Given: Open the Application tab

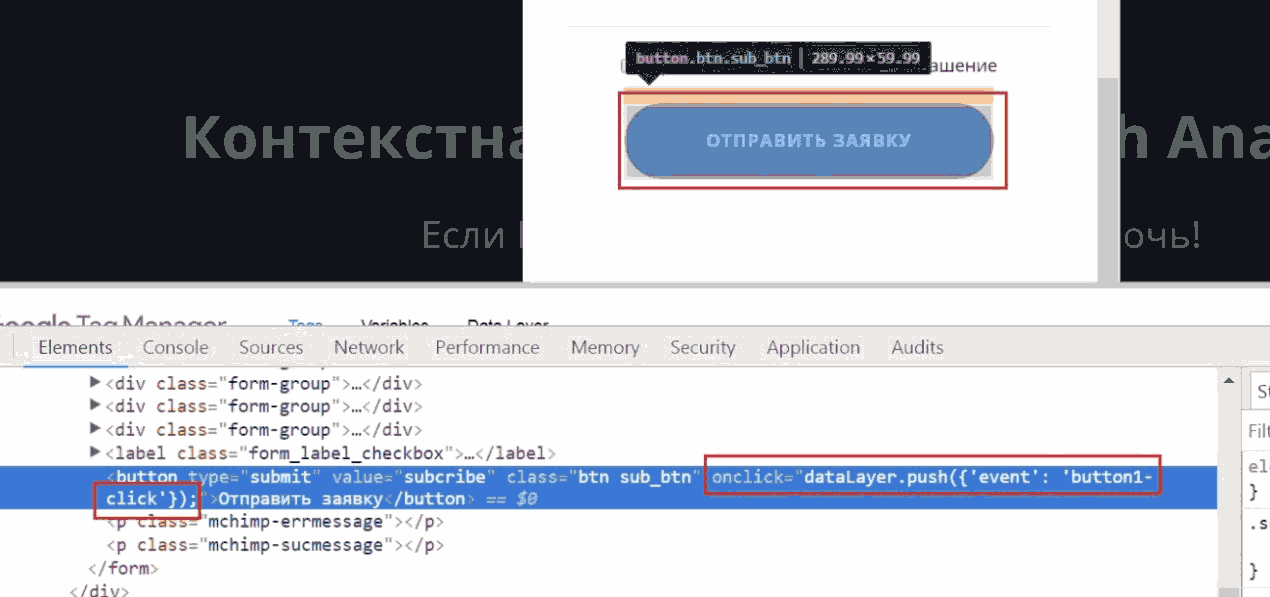Looking at the screenshot, I should coord(813,348).
